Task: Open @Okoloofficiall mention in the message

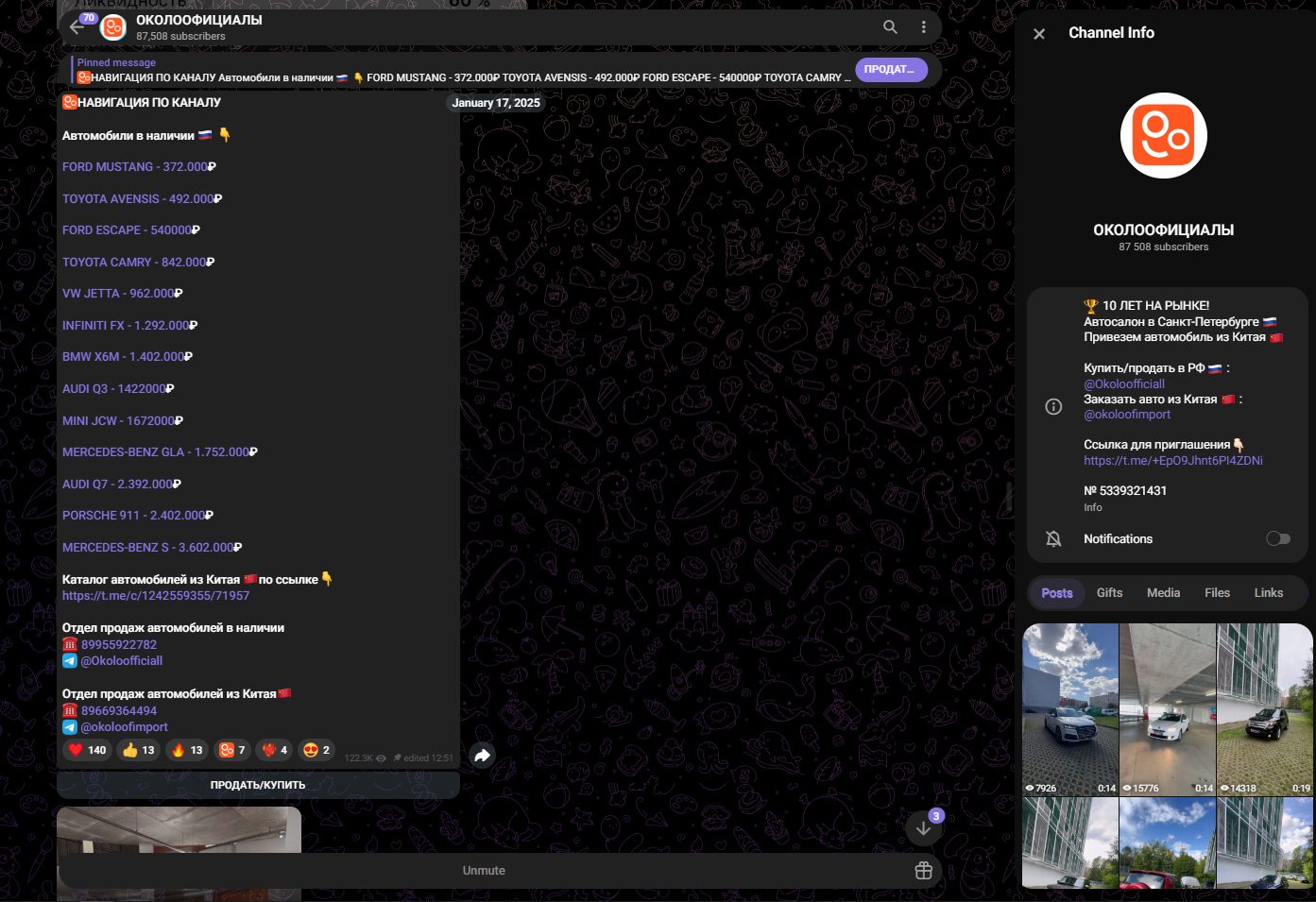Action: click(122, 661)
